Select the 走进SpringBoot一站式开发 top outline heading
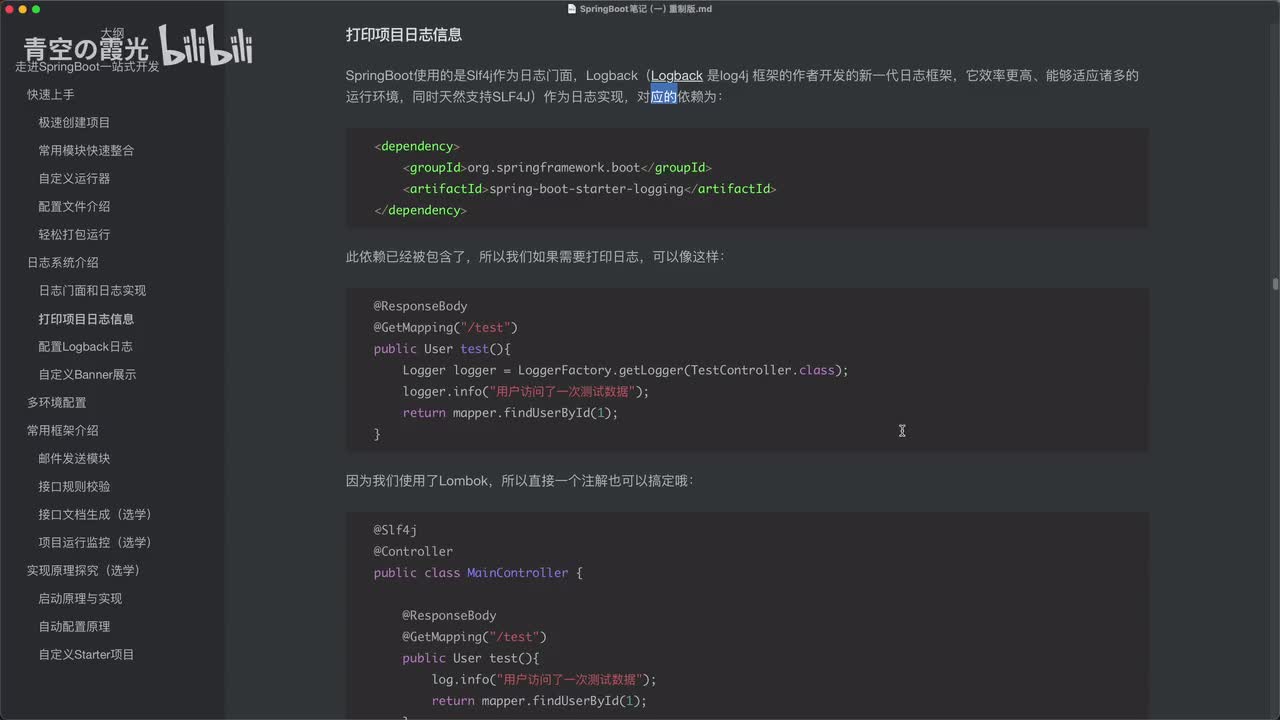Viewport: 1280px width, 720px height. pos(87,67)
